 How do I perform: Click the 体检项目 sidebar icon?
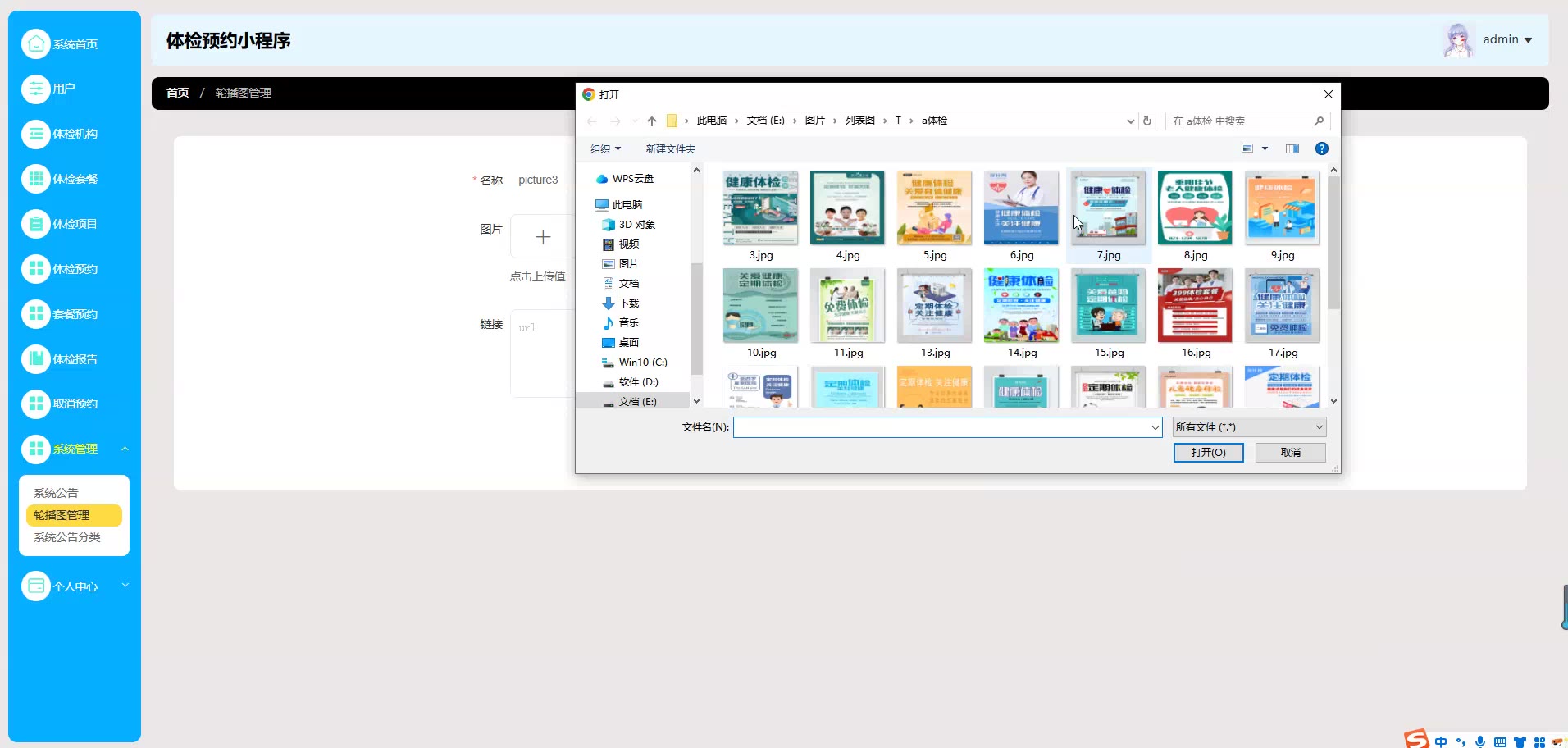[x=36, y=224]
